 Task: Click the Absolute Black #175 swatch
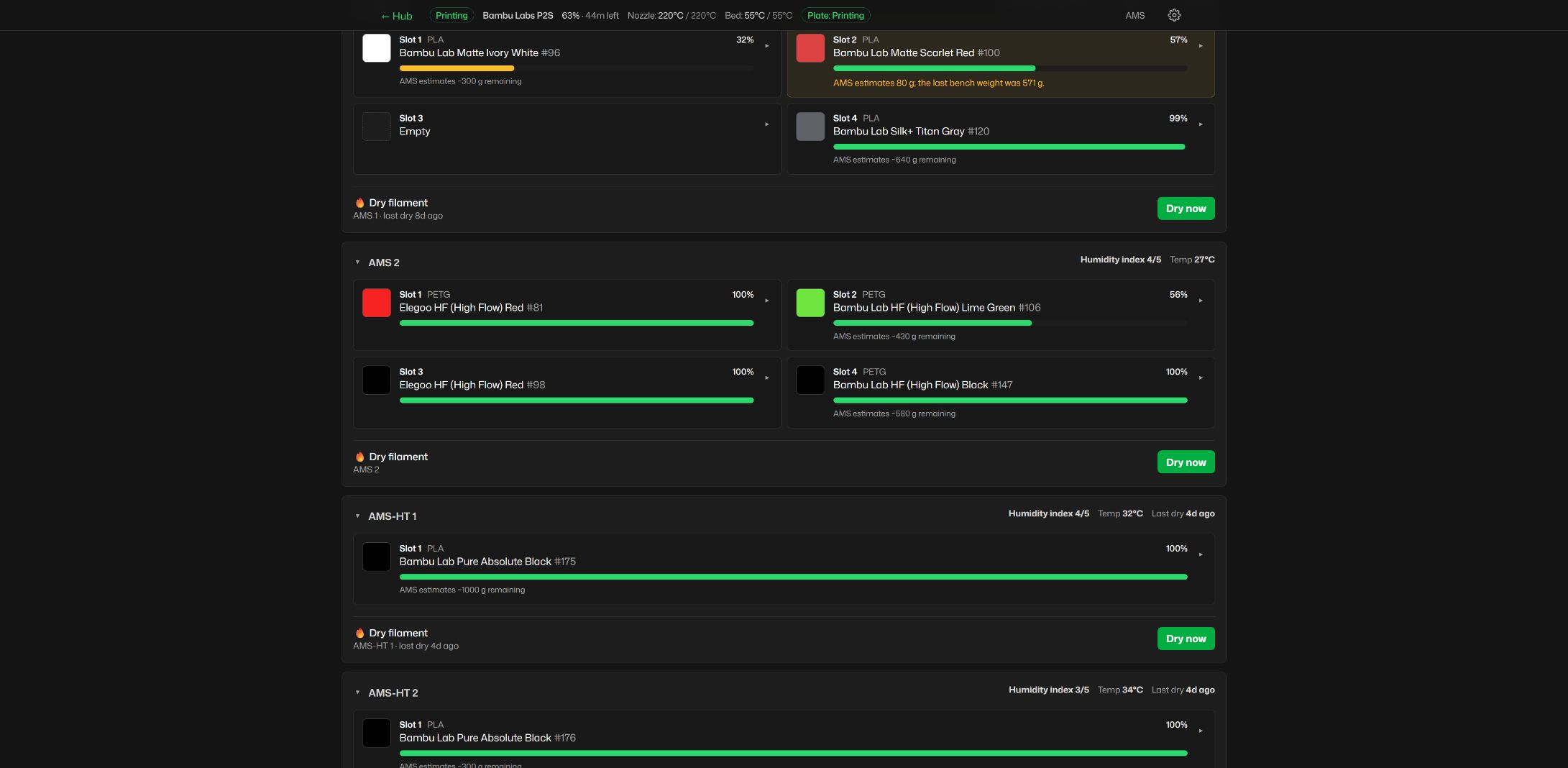tap(377, 557)
